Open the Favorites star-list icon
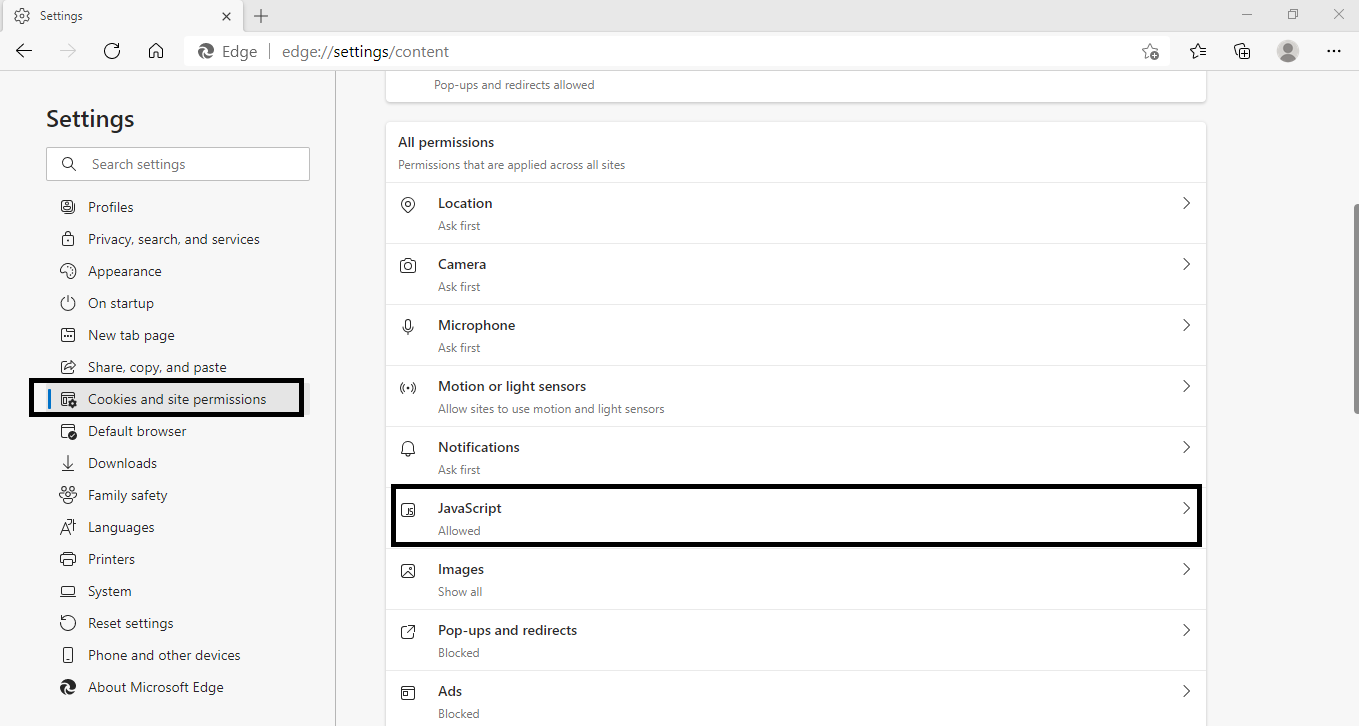1372x728 pixels. [1198, 51]
